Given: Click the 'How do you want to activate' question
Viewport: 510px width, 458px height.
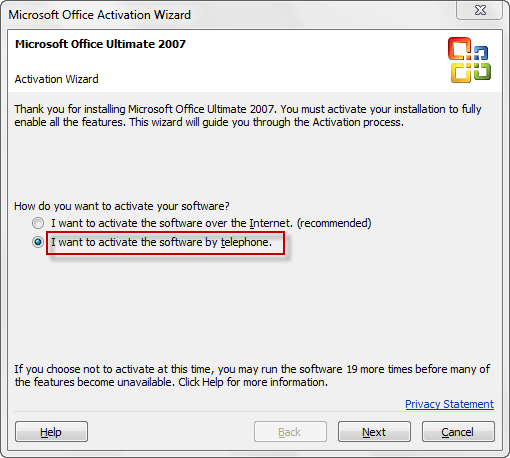Looking at the screenshot, I should pyautogui.click(x=122, y=206).
